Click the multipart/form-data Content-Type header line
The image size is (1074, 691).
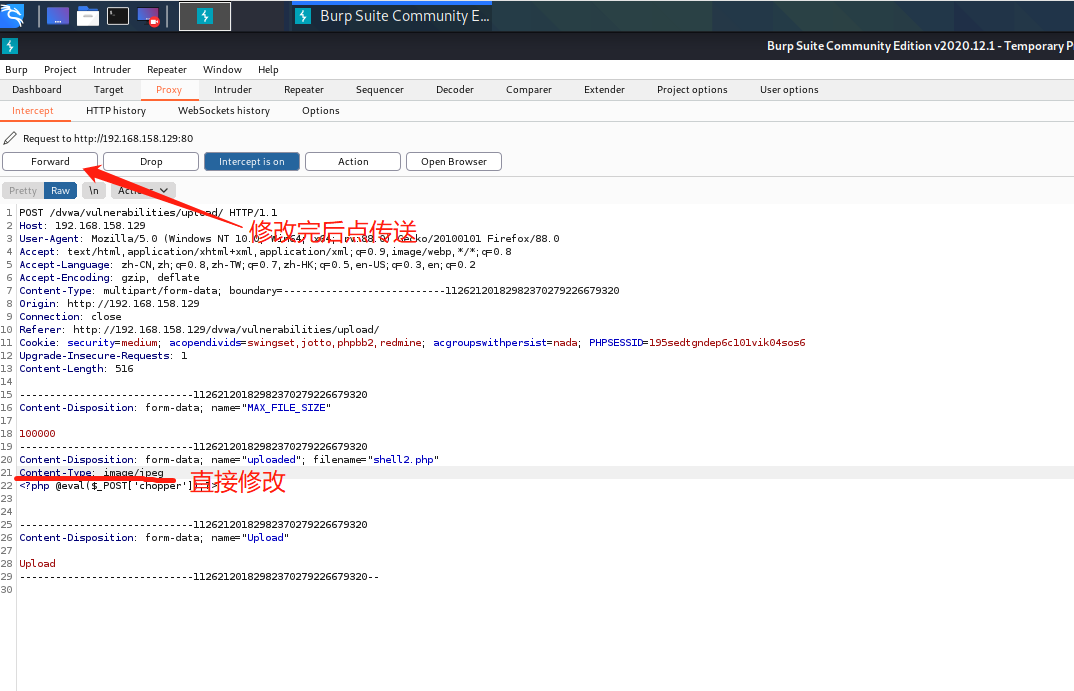(319, 290)
